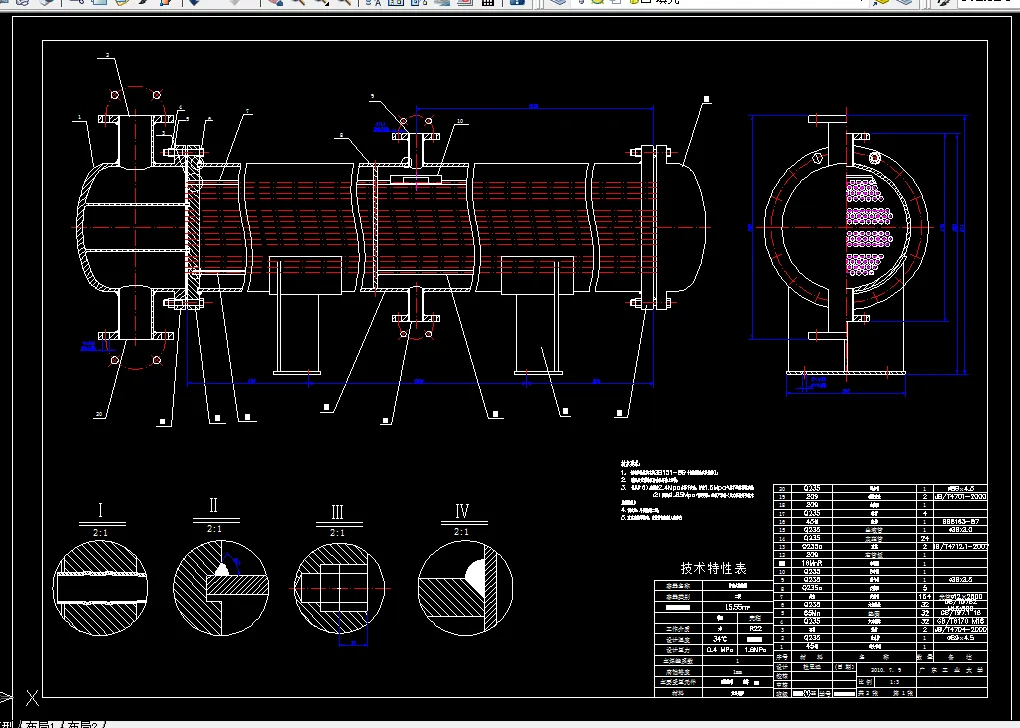Select the detail view label I
The width and height of the screenshot is (1020, 728).
point(100,511)
